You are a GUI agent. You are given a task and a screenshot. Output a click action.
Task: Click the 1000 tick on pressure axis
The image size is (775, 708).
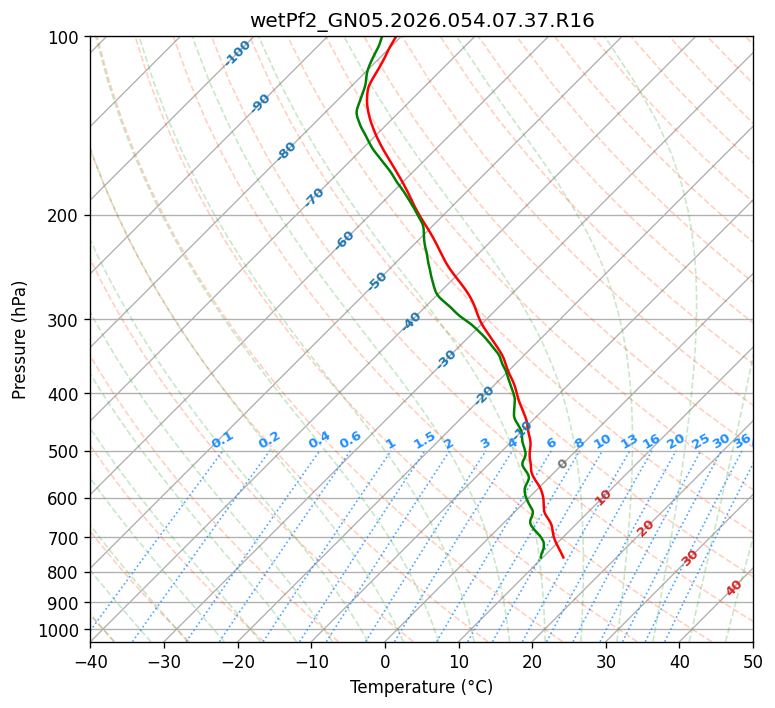click(x=62, y=630)
